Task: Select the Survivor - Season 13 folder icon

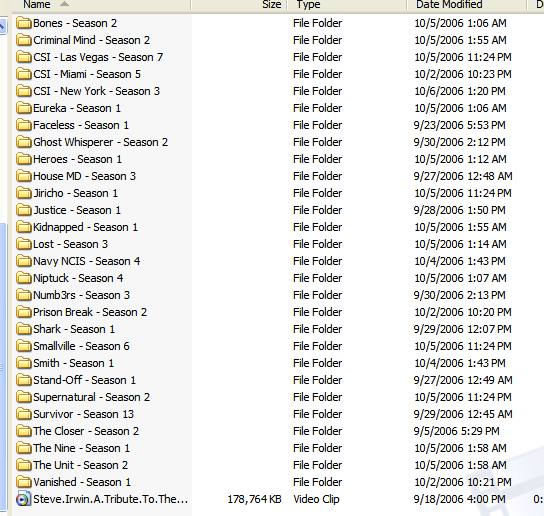Action: coord(24,414)
